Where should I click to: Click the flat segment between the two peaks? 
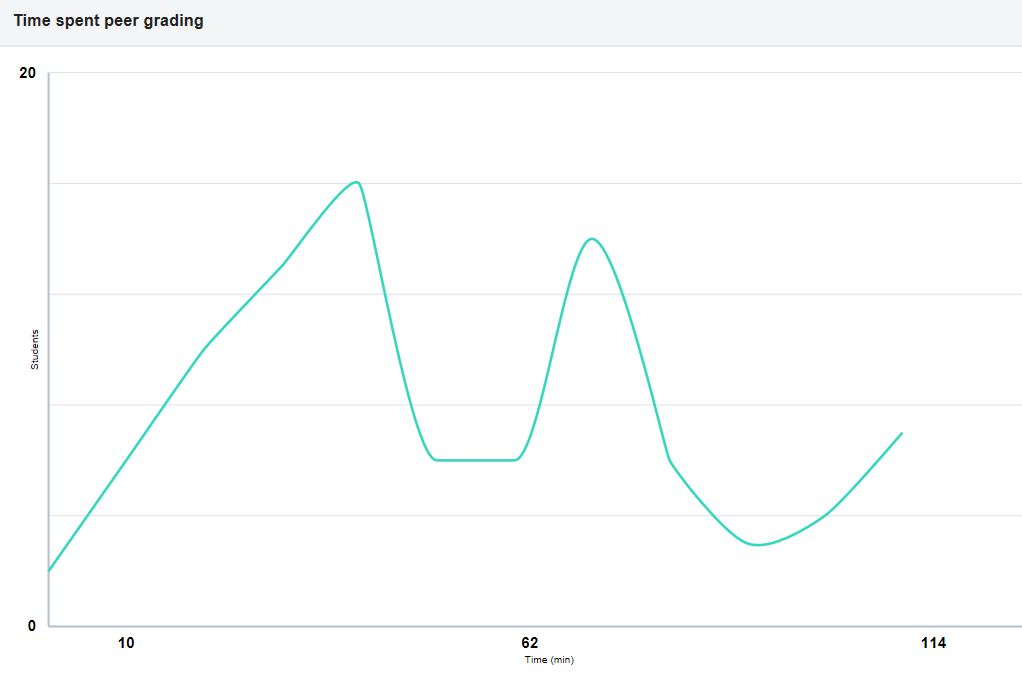coord(476,460)
